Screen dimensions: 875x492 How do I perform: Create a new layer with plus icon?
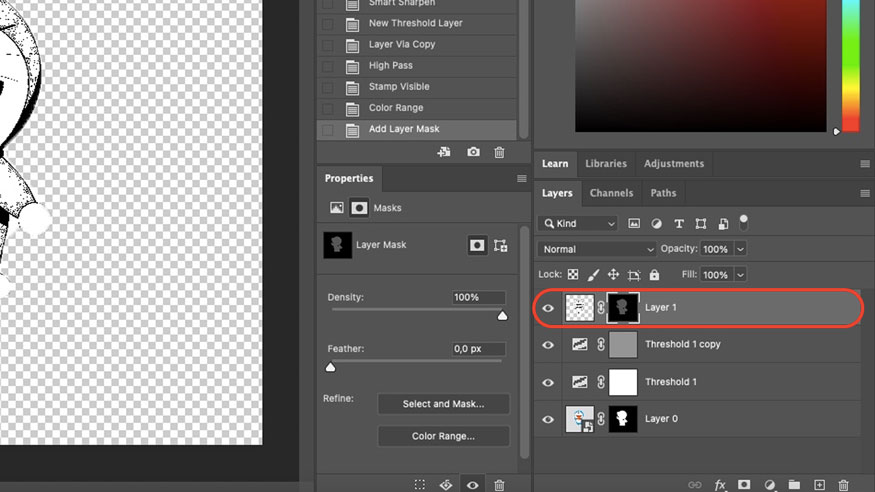point(819,485)
